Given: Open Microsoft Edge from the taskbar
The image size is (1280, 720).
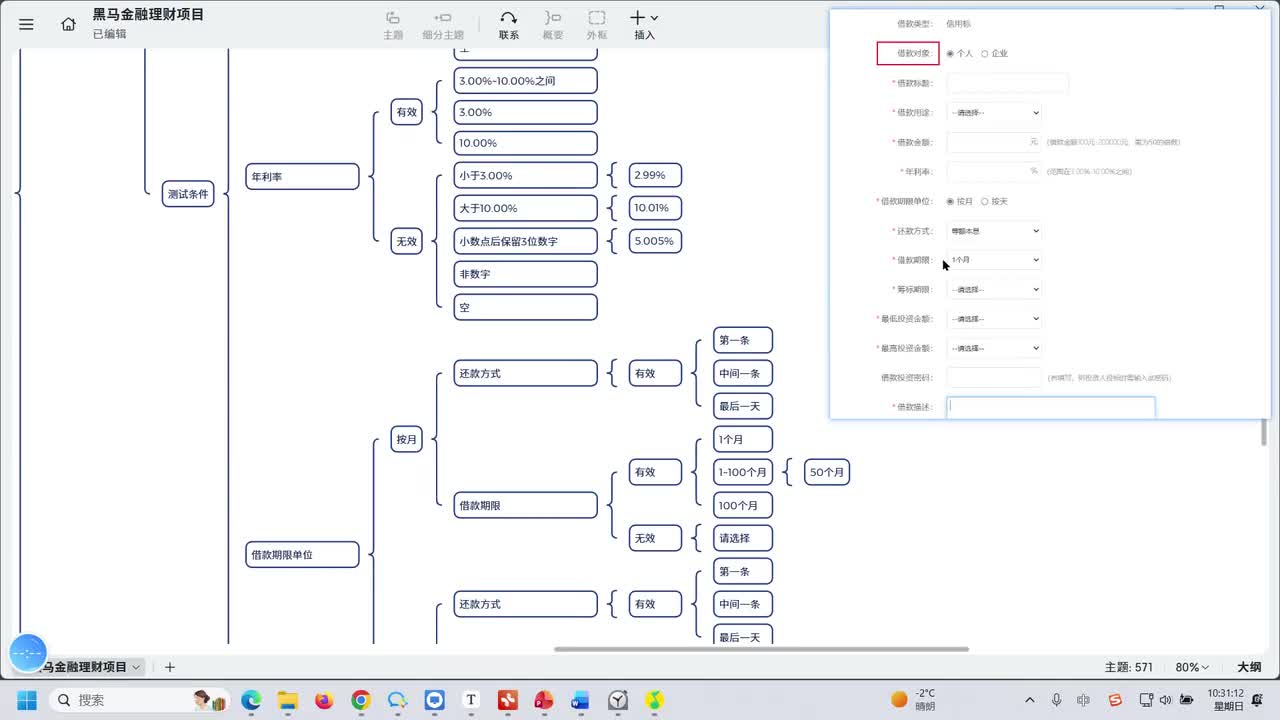Looking at the screenshot, I should coord(250,700).
